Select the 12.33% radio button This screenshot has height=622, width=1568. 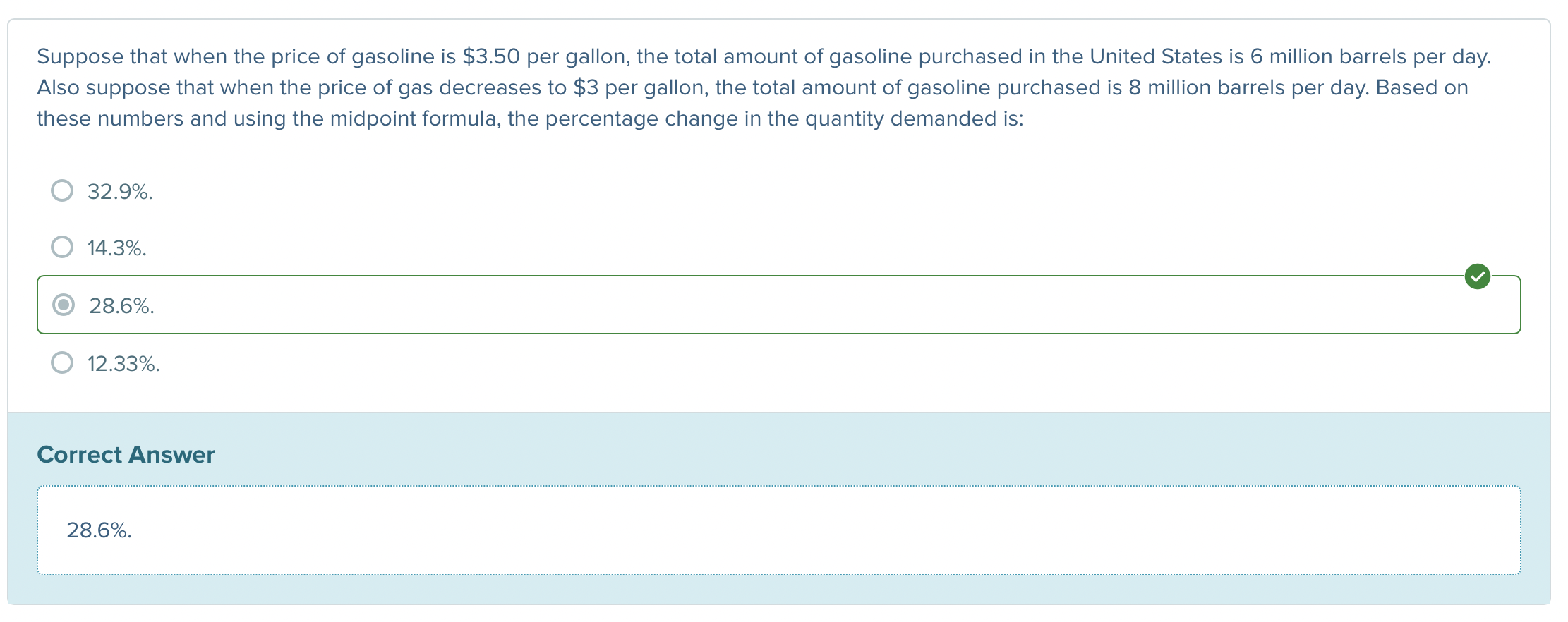[x=62, y=362]
